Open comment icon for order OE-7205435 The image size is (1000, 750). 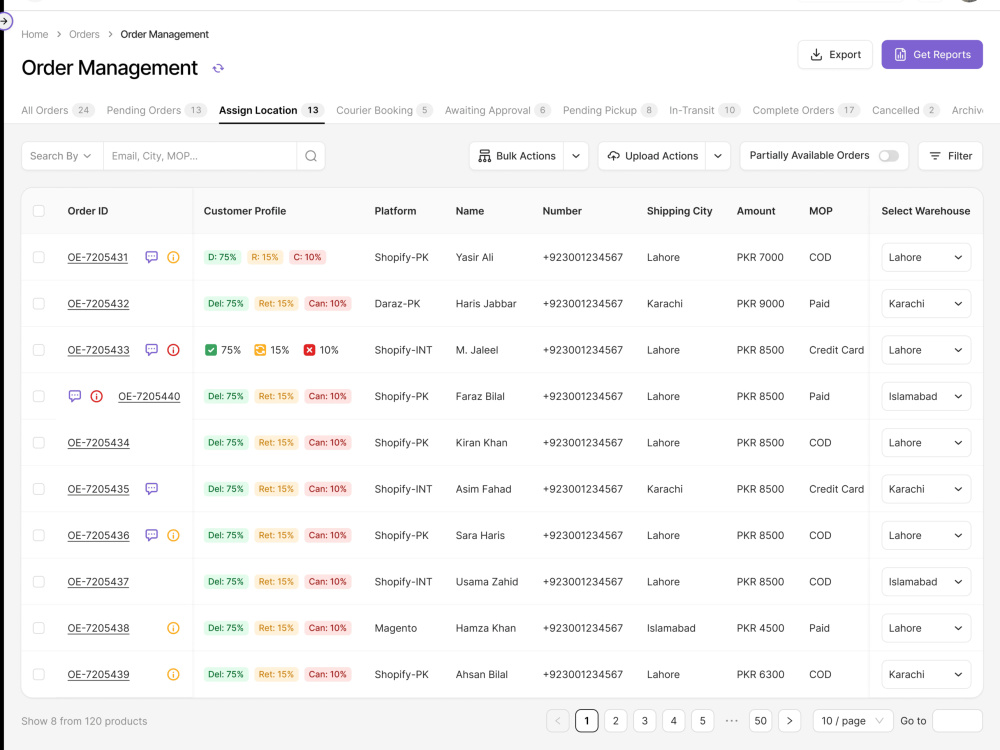point(151,489)
